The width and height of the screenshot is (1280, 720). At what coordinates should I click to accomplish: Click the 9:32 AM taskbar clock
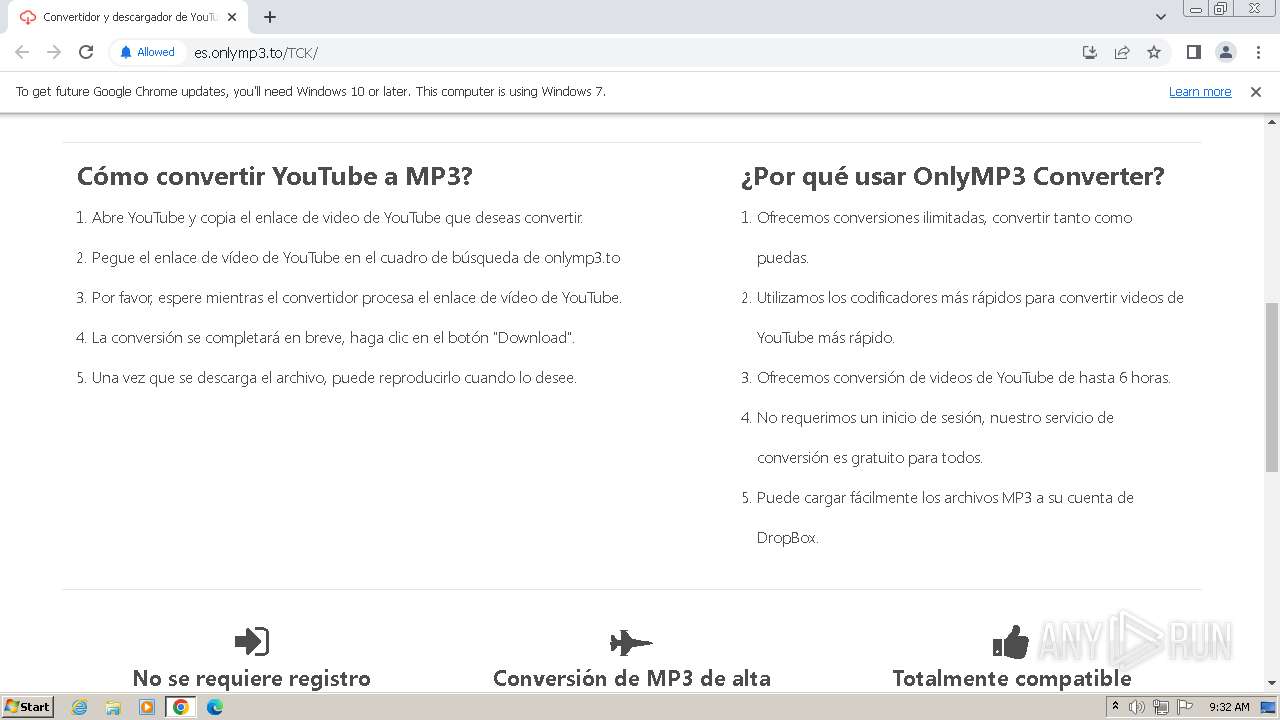1229,707
